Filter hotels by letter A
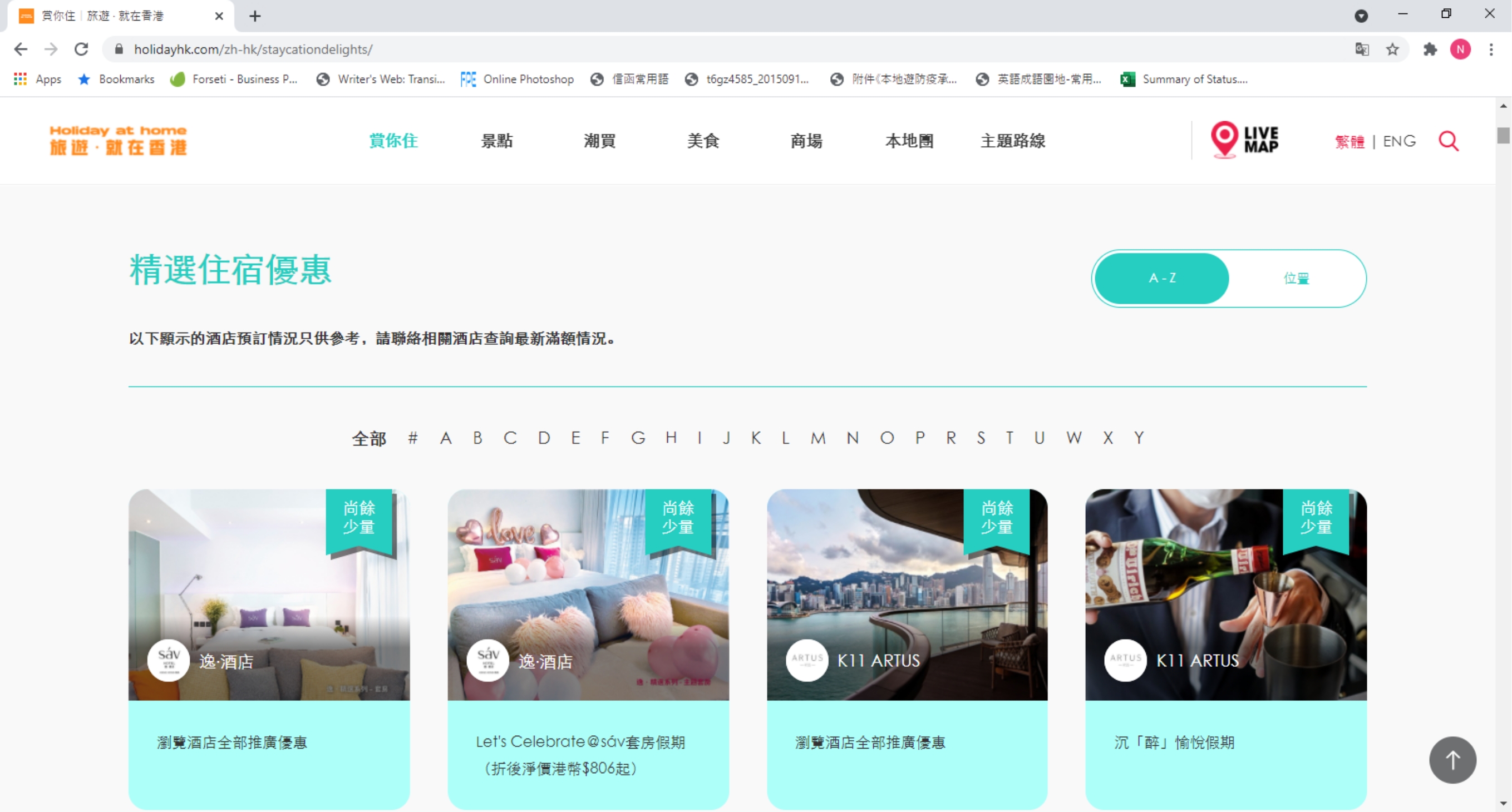Screen dimensions: 1512x812 pos(446,438)
